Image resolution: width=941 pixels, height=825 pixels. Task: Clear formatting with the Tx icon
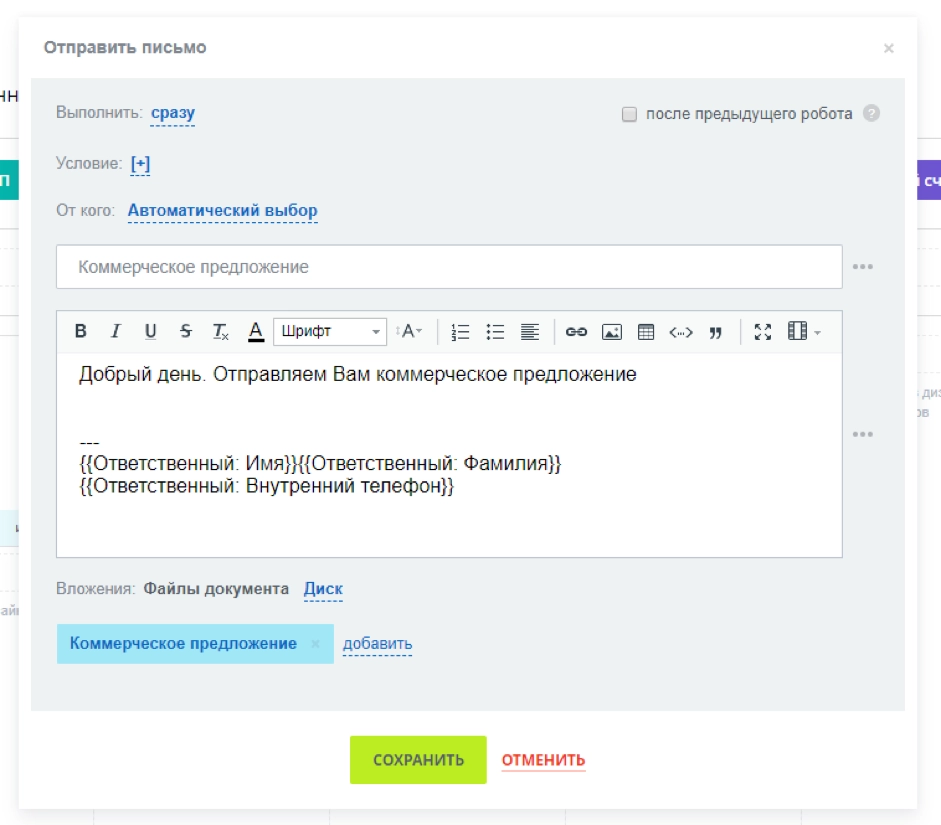click(x=220, y=332)
